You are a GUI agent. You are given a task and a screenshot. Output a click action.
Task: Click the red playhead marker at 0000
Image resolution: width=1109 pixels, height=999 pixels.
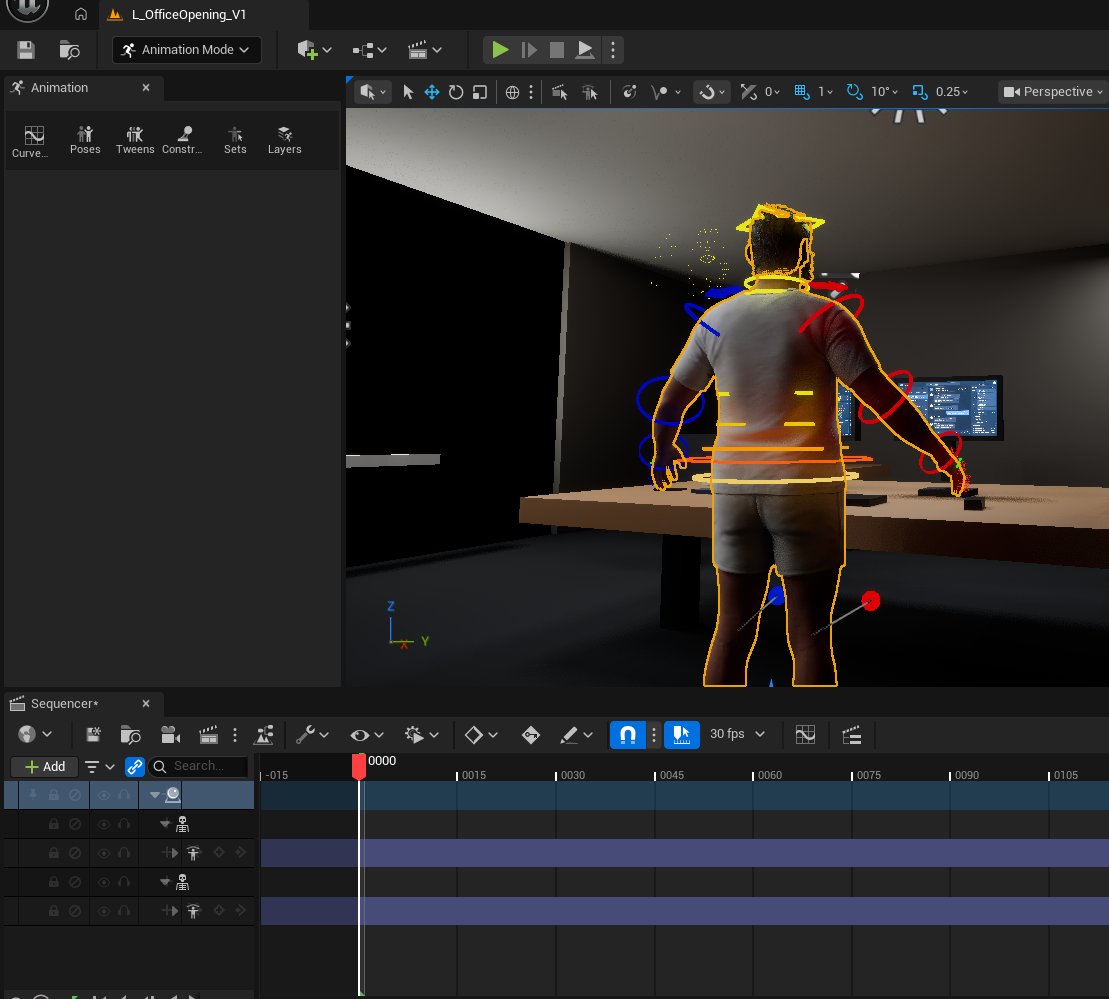pyautogui.click(x=359, y=766)
